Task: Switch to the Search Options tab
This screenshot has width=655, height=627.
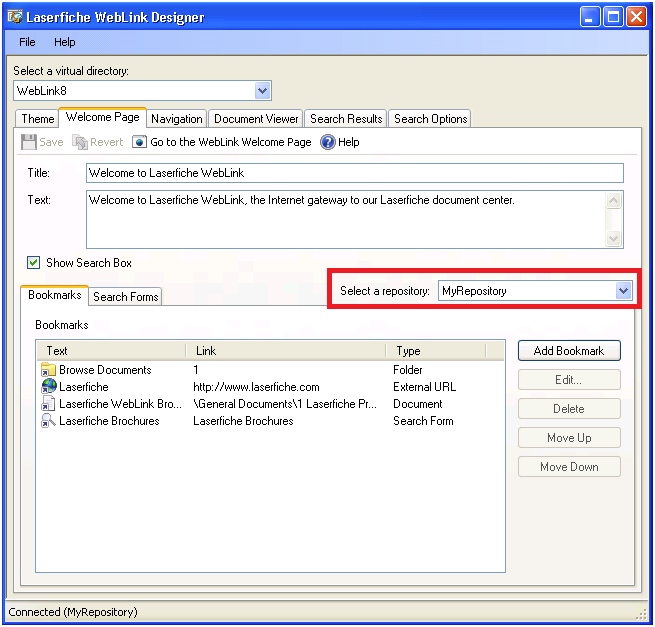Action: click(430, 119)
